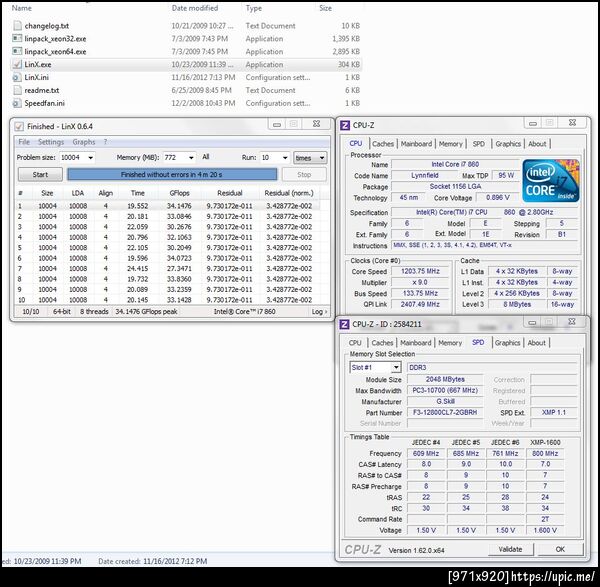This screenshot has height=587, width=600.
Task: Open Caches tab in CPU-Z ID window
Action: pyautogui.click(x=382, y=343)
